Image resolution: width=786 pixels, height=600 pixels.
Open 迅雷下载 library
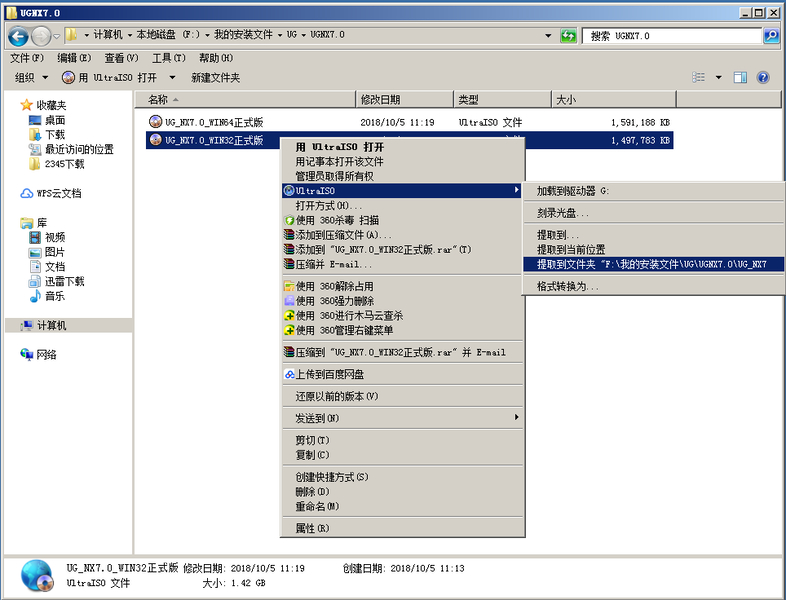pos(57,281)
